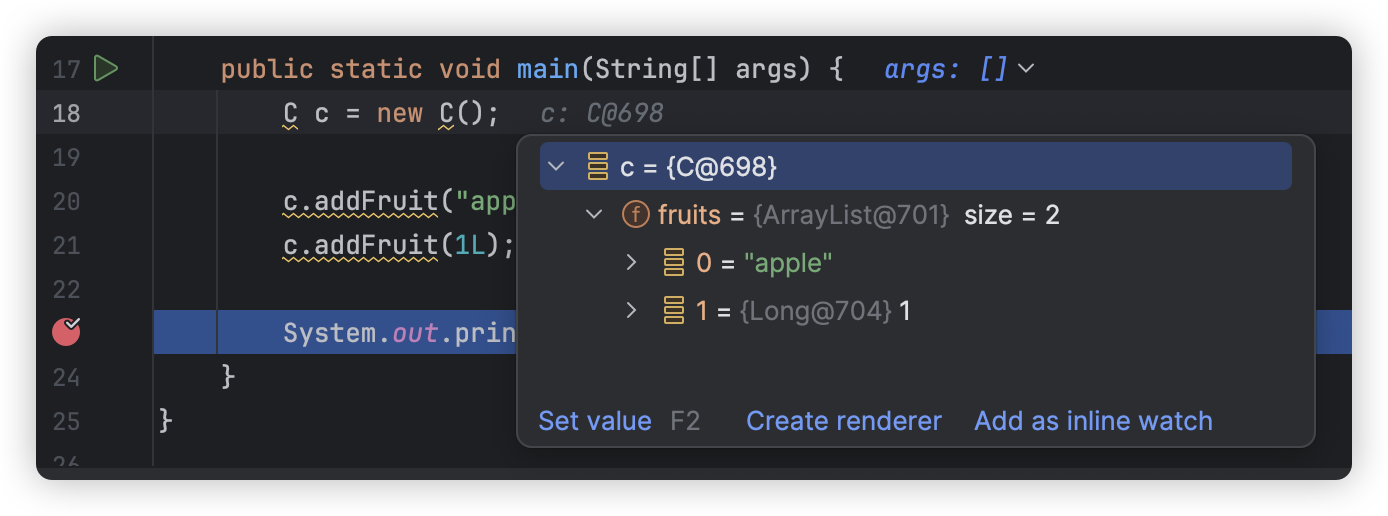The width and height of the screenshot is (1388, 516).
Task: Click the field icon beside fruits
Action: [636, 215]
